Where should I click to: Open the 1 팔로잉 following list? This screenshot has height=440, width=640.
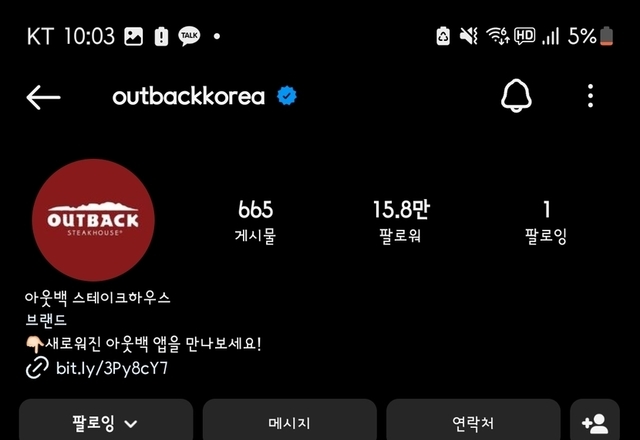coord(546,222)
